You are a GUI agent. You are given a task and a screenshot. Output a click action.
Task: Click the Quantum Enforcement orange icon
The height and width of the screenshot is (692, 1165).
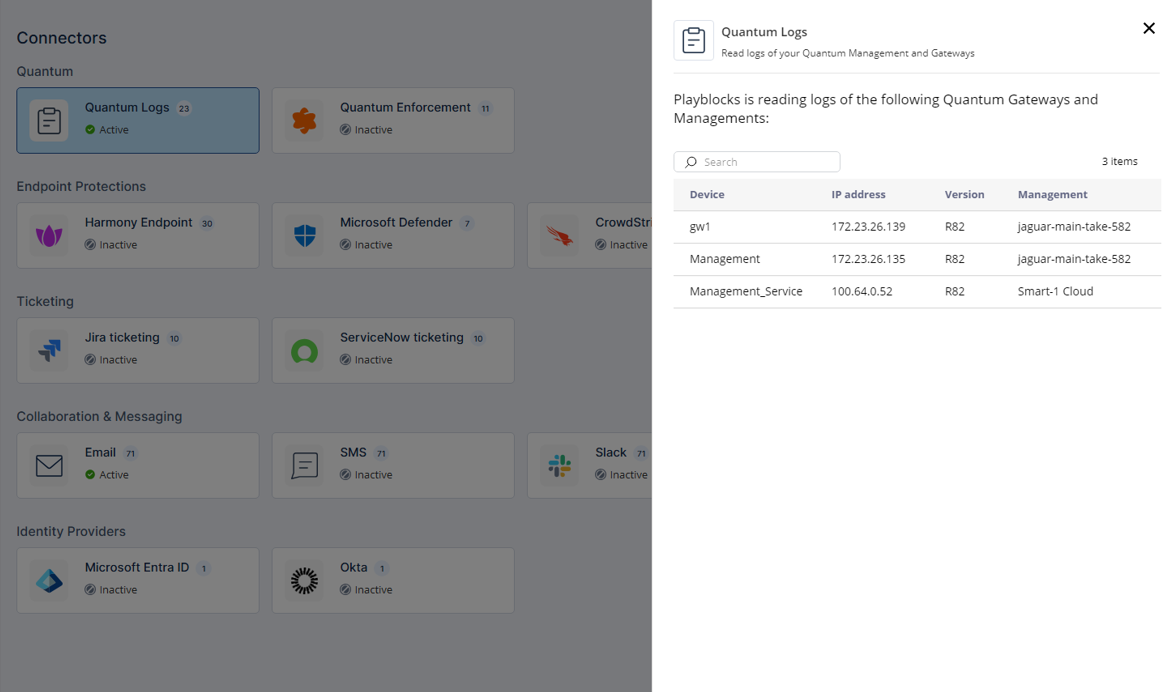click(305, 120)
